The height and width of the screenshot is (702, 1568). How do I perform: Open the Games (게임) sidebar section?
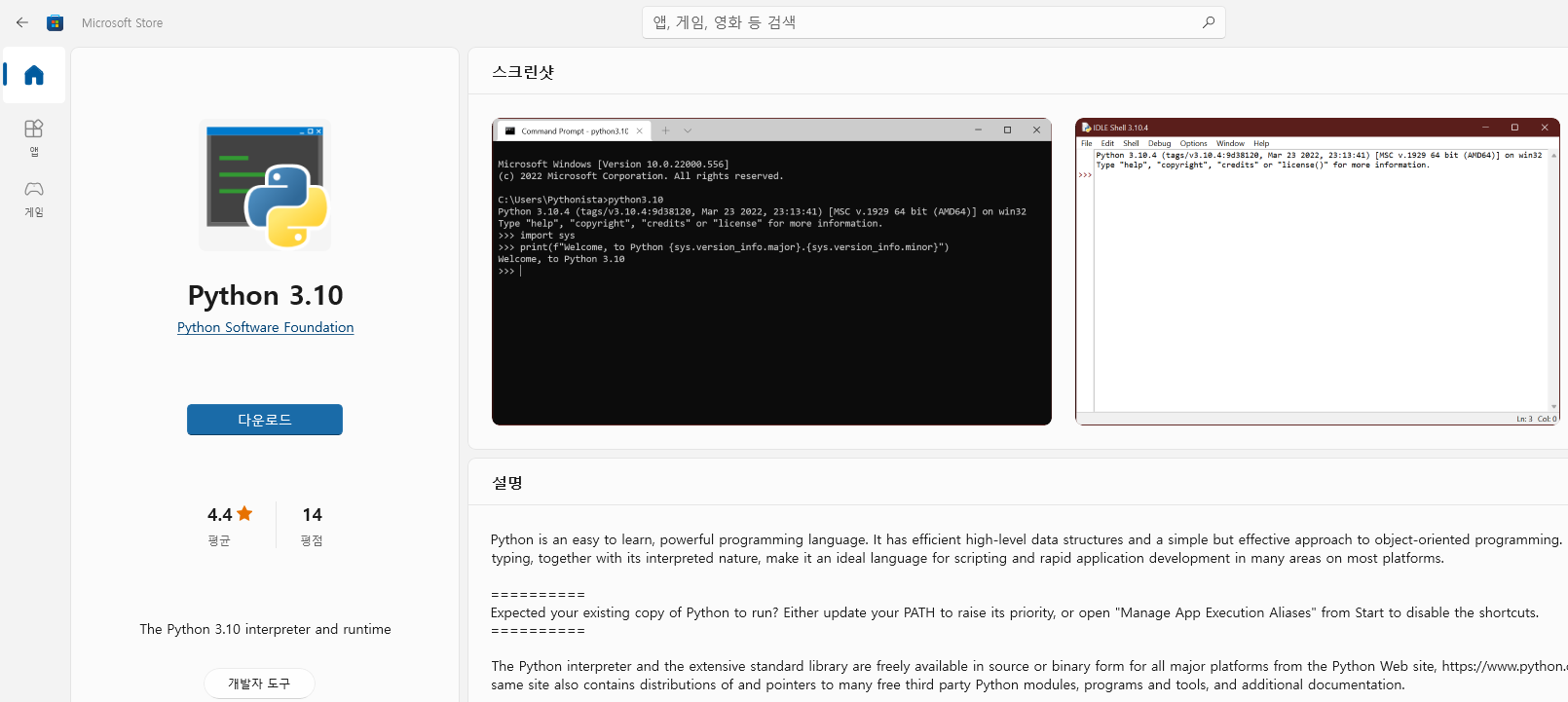tap(34, 199)
